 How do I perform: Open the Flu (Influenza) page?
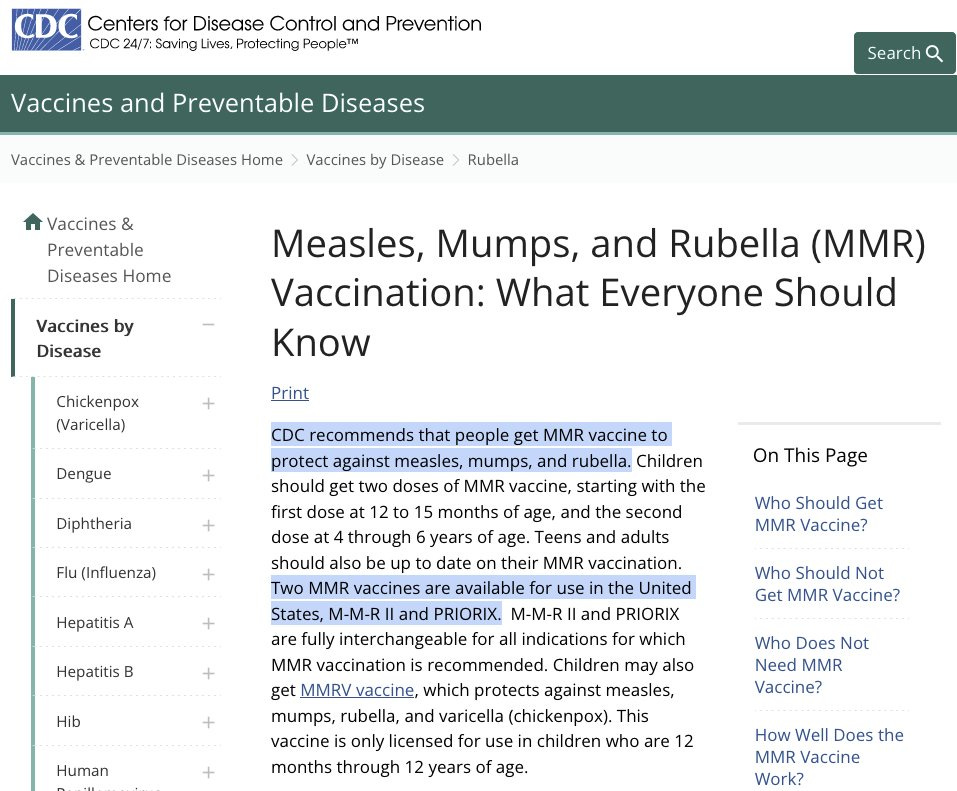pyautogui.click(x=106, y=573)
